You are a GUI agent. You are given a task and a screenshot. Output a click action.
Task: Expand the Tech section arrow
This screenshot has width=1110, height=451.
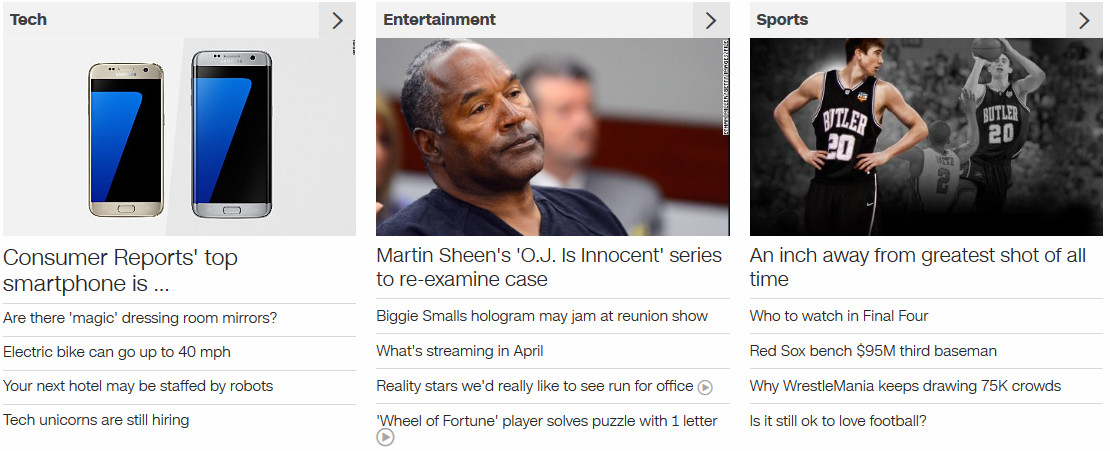338,21
